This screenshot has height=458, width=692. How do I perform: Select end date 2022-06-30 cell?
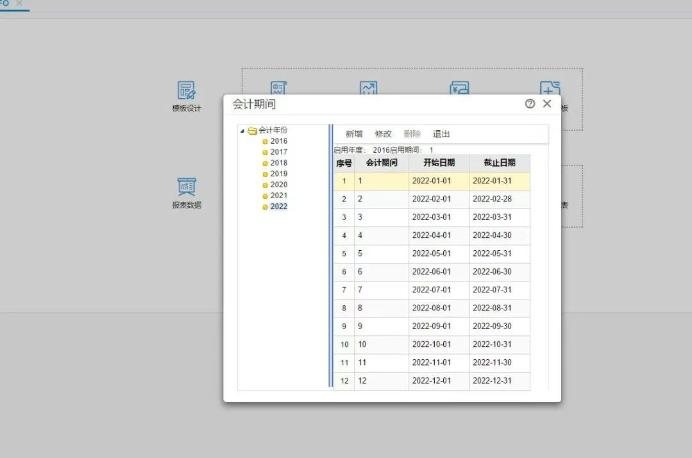coord(500,272)
